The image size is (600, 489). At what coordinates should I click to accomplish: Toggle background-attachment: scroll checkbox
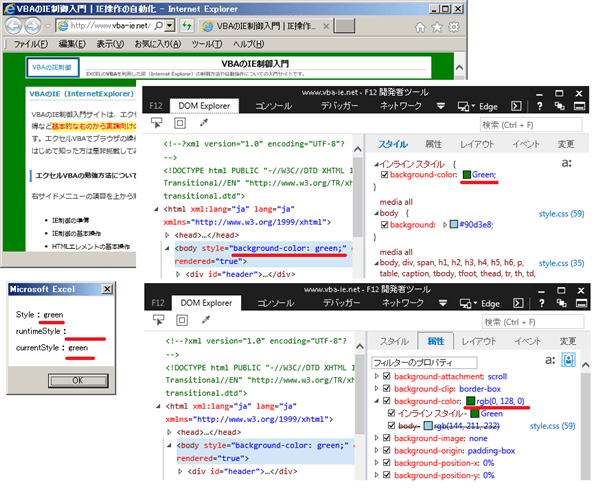pyautogui.click(x=387, y=376)
